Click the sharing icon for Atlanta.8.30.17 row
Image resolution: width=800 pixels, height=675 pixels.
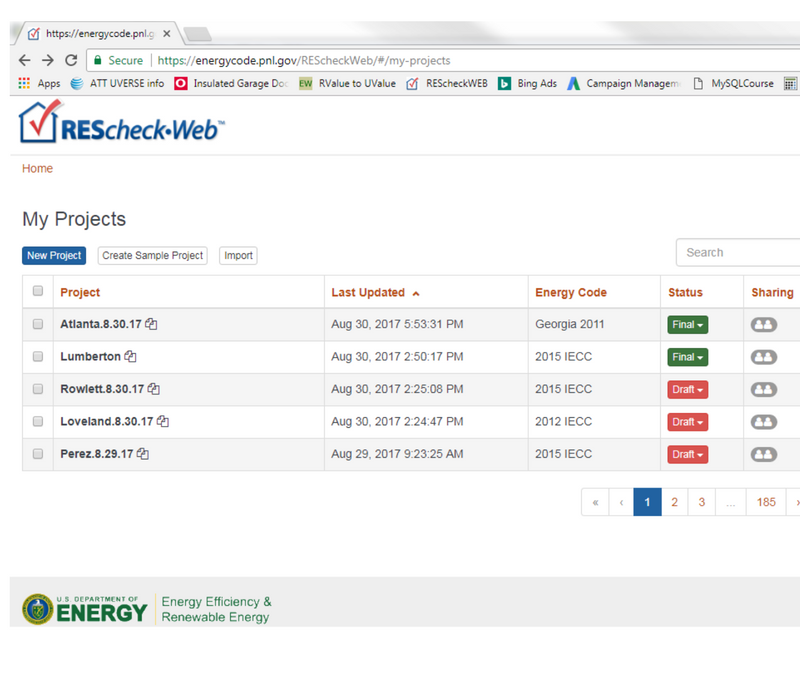tap(764, 325)
